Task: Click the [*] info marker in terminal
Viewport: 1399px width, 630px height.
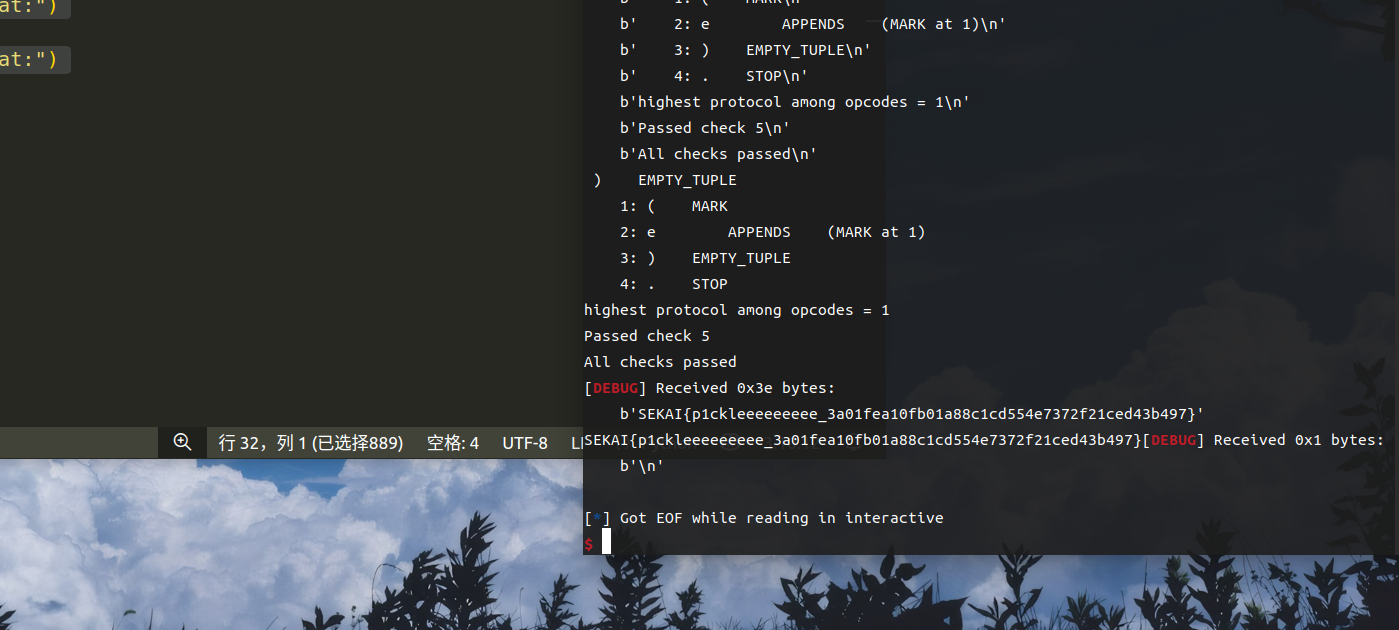Action: click(x=597, y=518)
